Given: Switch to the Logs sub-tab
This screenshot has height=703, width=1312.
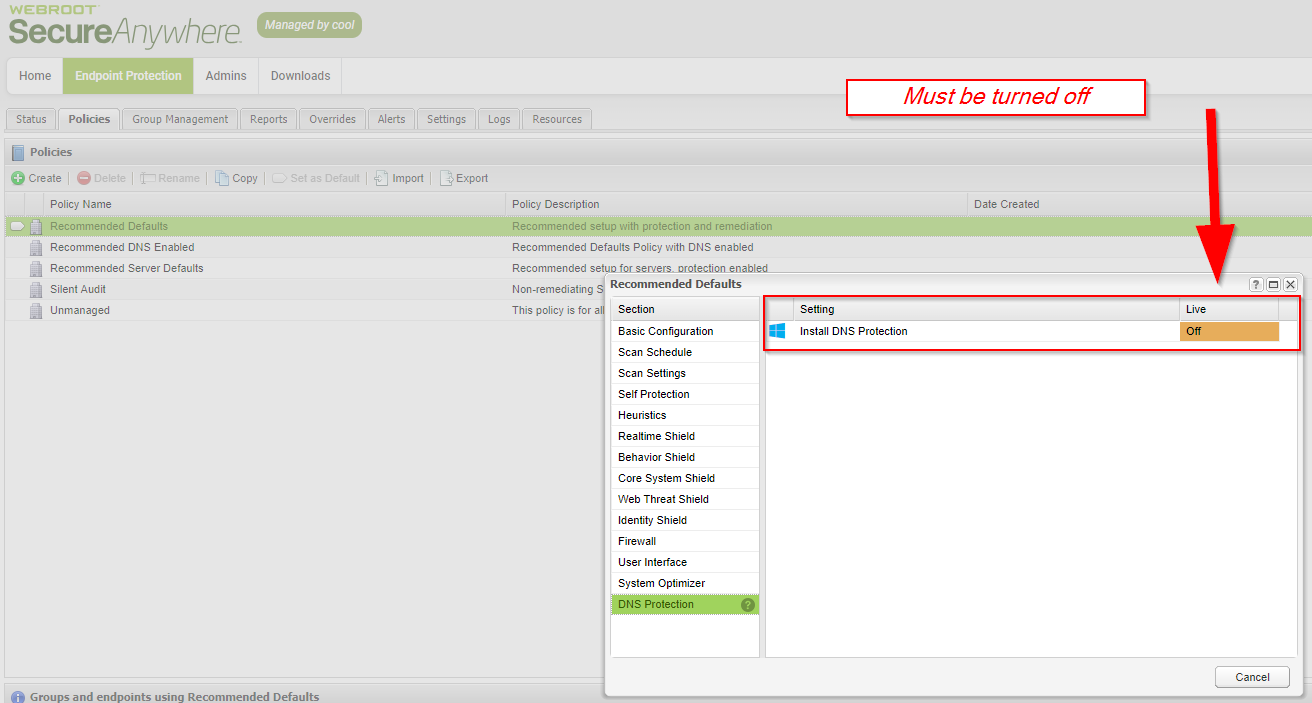Looking at the screenshot, I should [x=499, y=119].
